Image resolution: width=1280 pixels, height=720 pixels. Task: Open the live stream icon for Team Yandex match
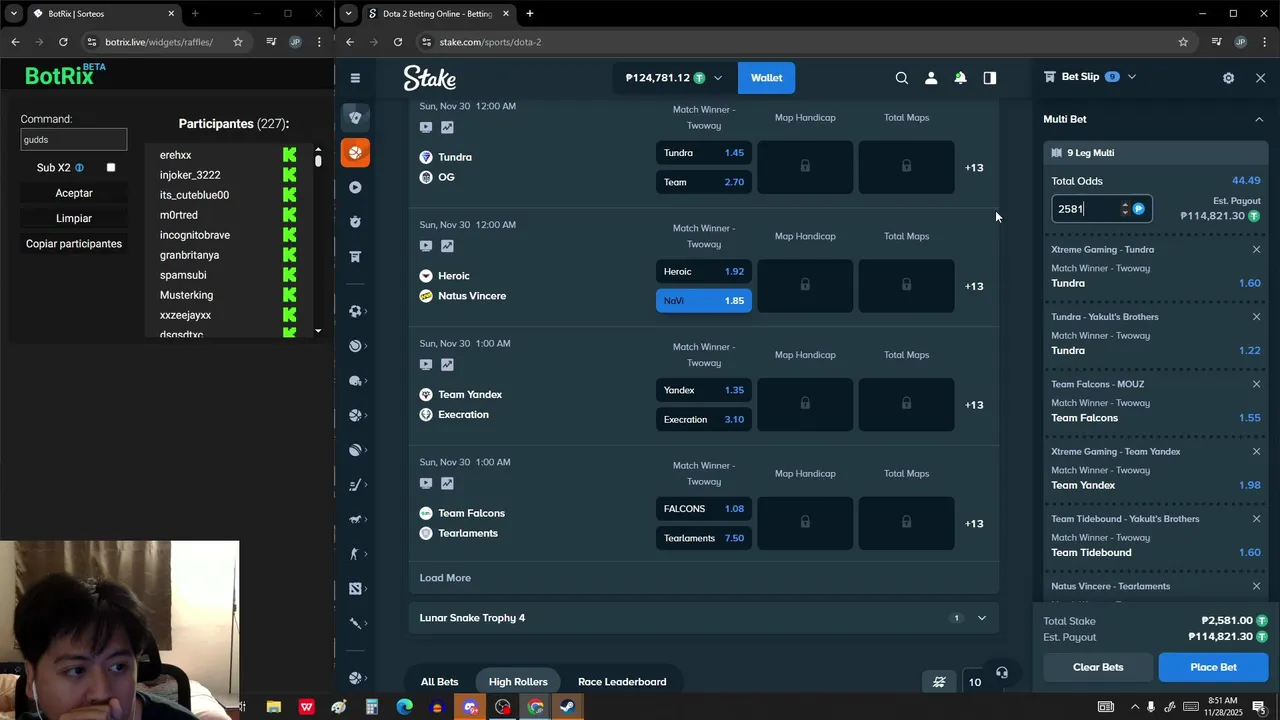tap(426, 365)
